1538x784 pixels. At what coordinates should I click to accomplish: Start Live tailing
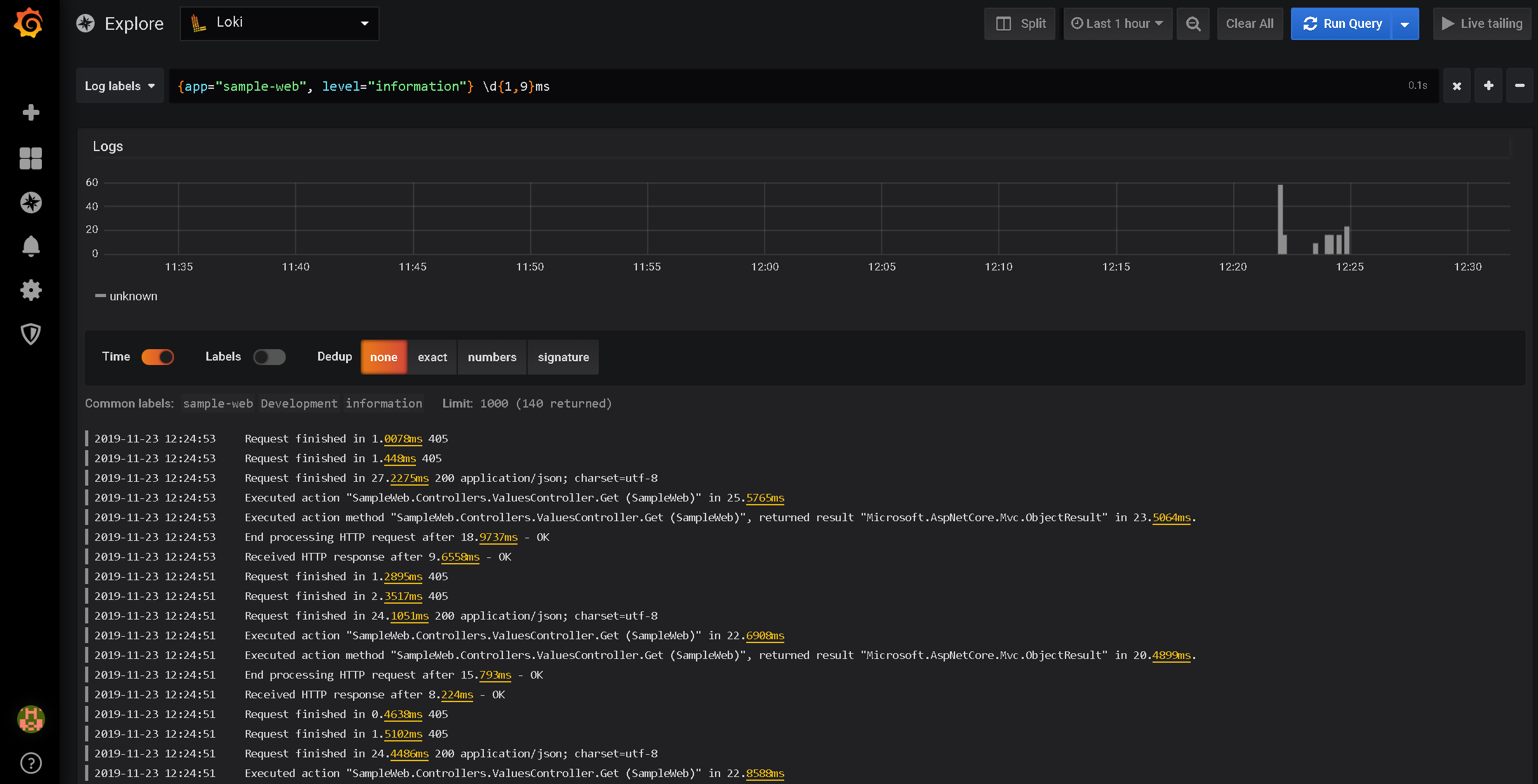point(1482,23)
